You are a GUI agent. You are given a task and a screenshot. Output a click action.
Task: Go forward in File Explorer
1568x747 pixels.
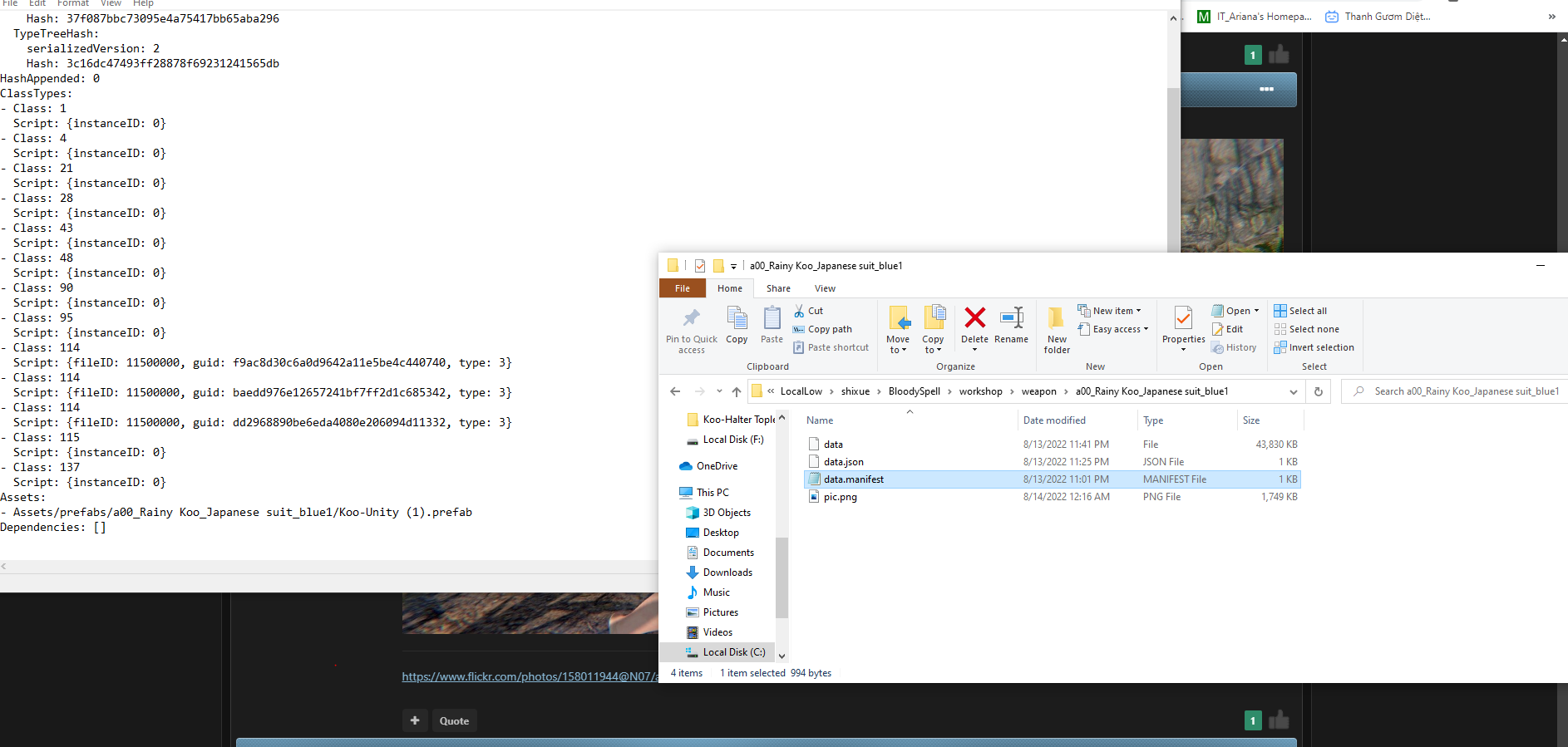(699, 391)
